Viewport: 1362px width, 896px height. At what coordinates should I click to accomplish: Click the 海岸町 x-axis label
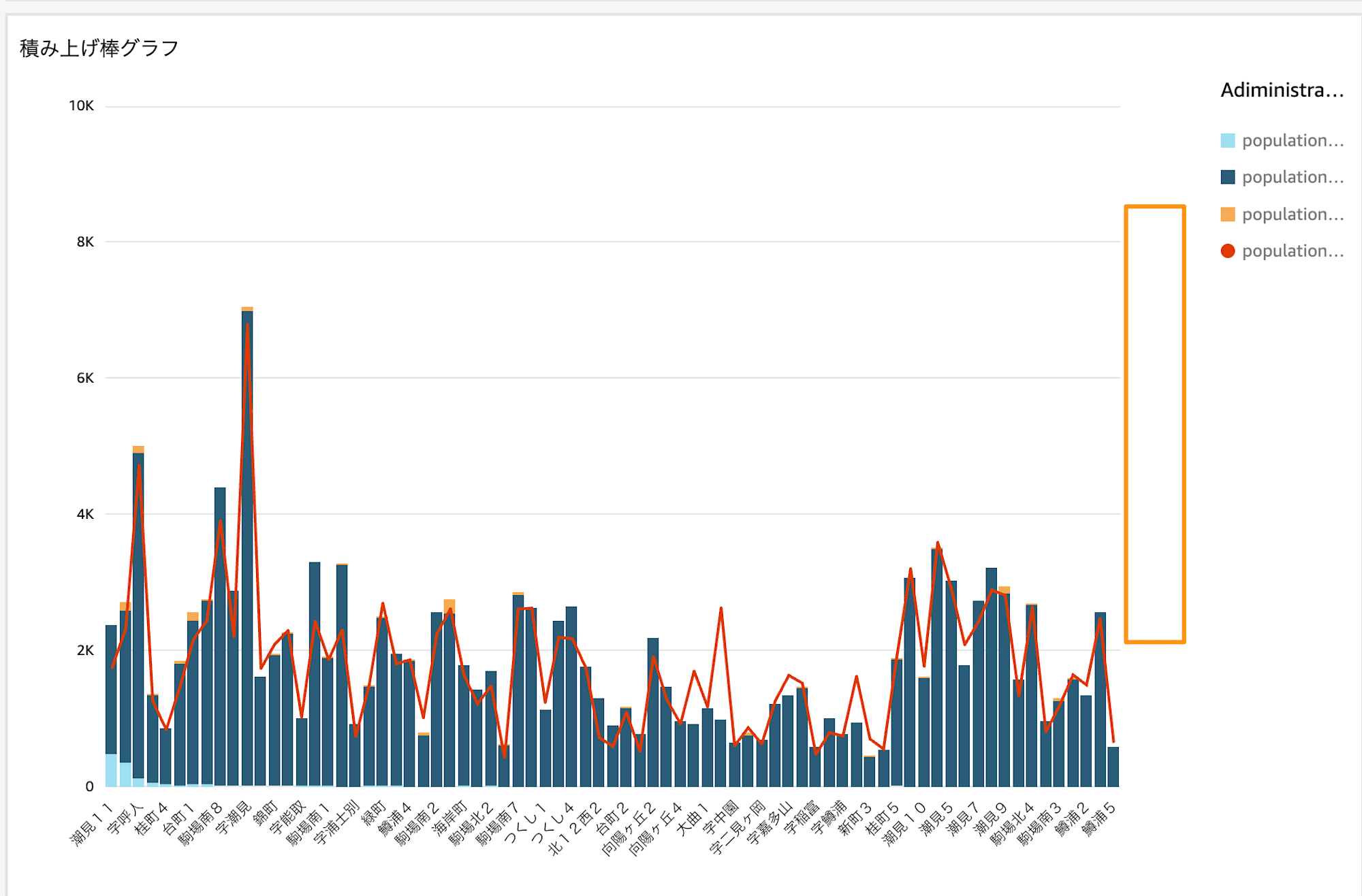click(x=449, y=818)
